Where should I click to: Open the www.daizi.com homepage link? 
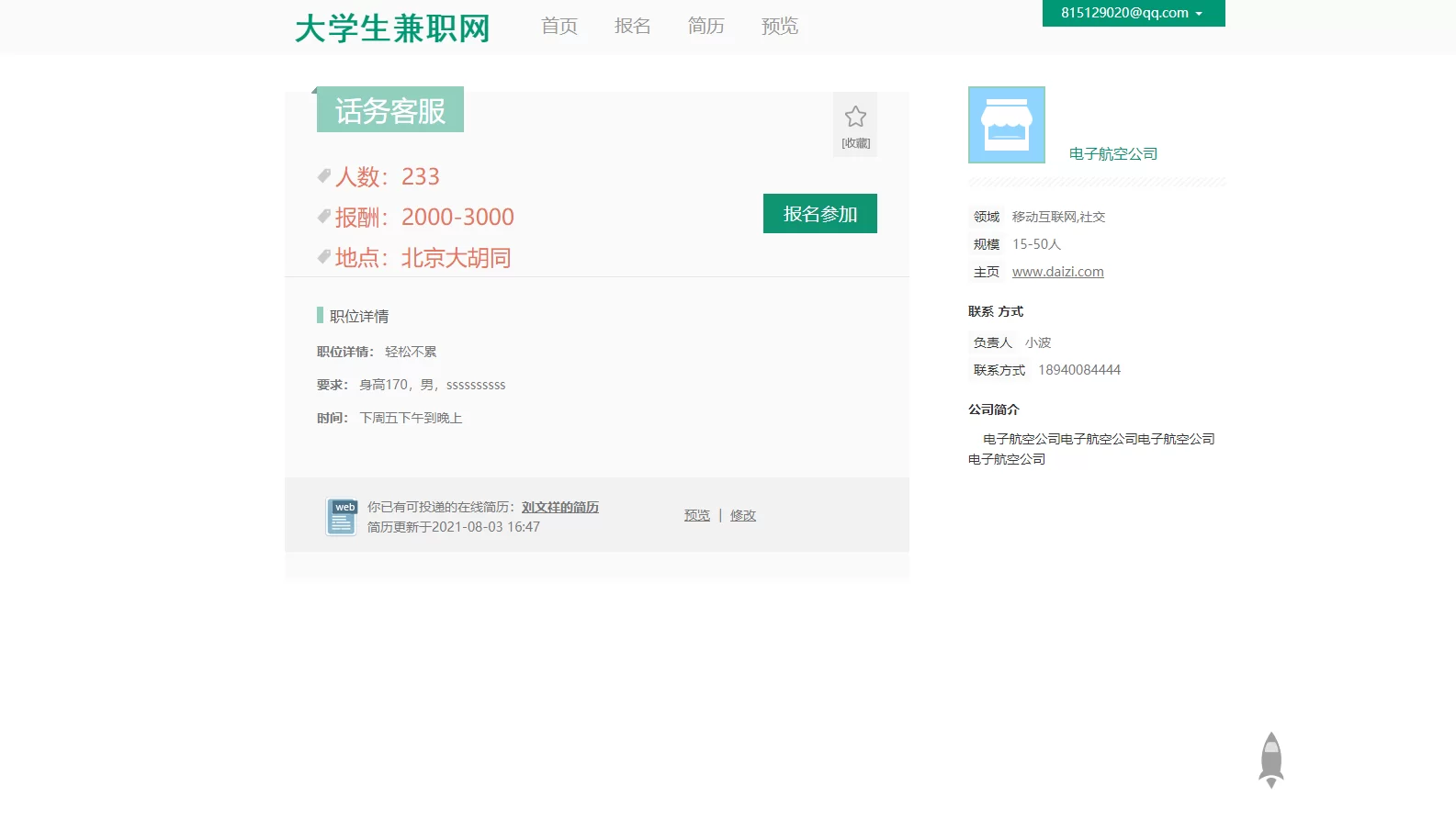1057,272
